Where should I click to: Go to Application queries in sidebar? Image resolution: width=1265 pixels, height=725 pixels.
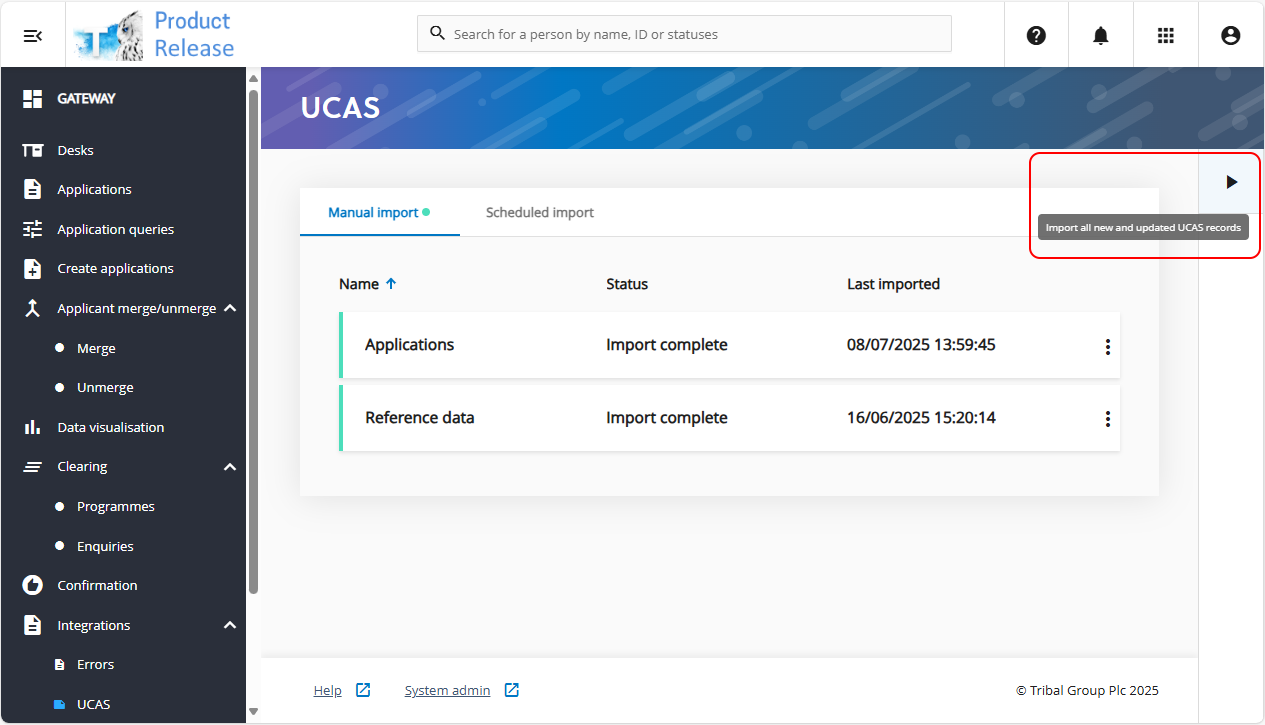click(115, 229)
